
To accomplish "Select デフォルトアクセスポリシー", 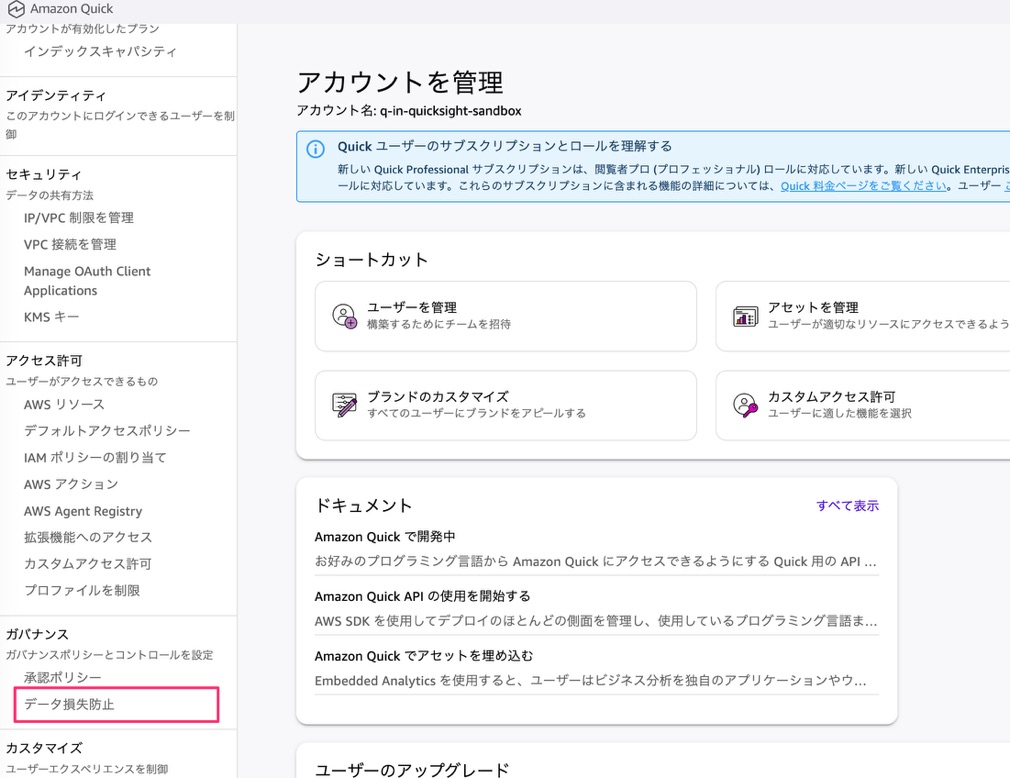I will [x=107, y=431].
